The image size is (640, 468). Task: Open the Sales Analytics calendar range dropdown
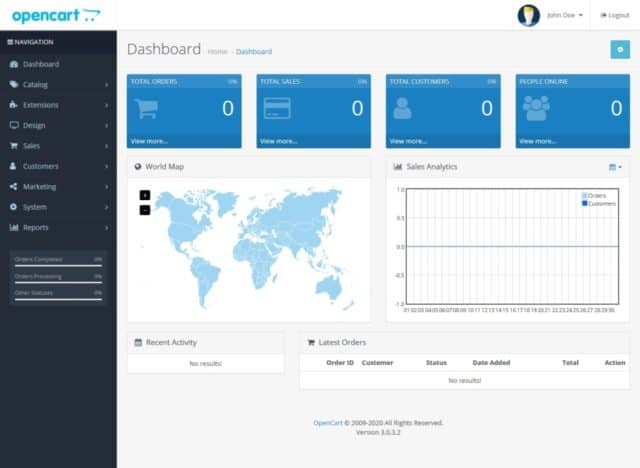tap(615, 167)
